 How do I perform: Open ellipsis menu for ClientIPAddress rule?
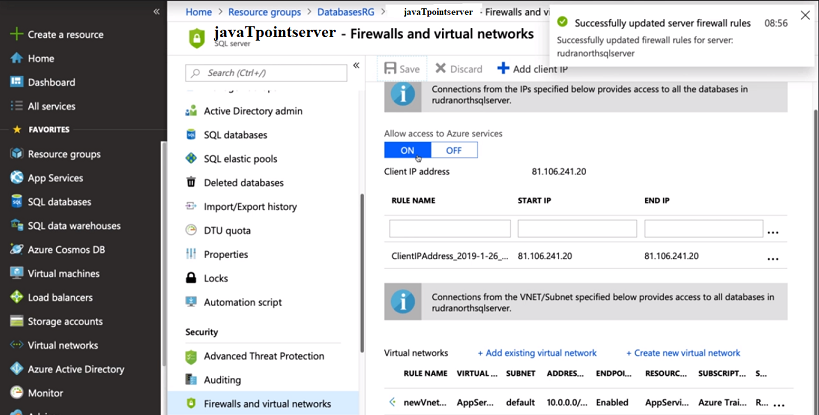pos(773,258)
